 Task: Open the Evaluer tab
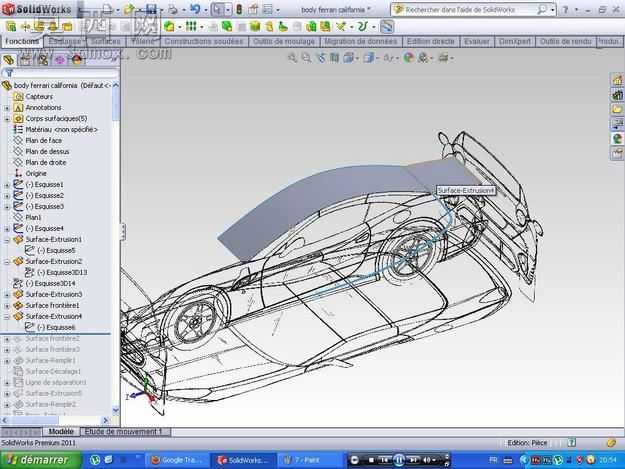[477, 41]
